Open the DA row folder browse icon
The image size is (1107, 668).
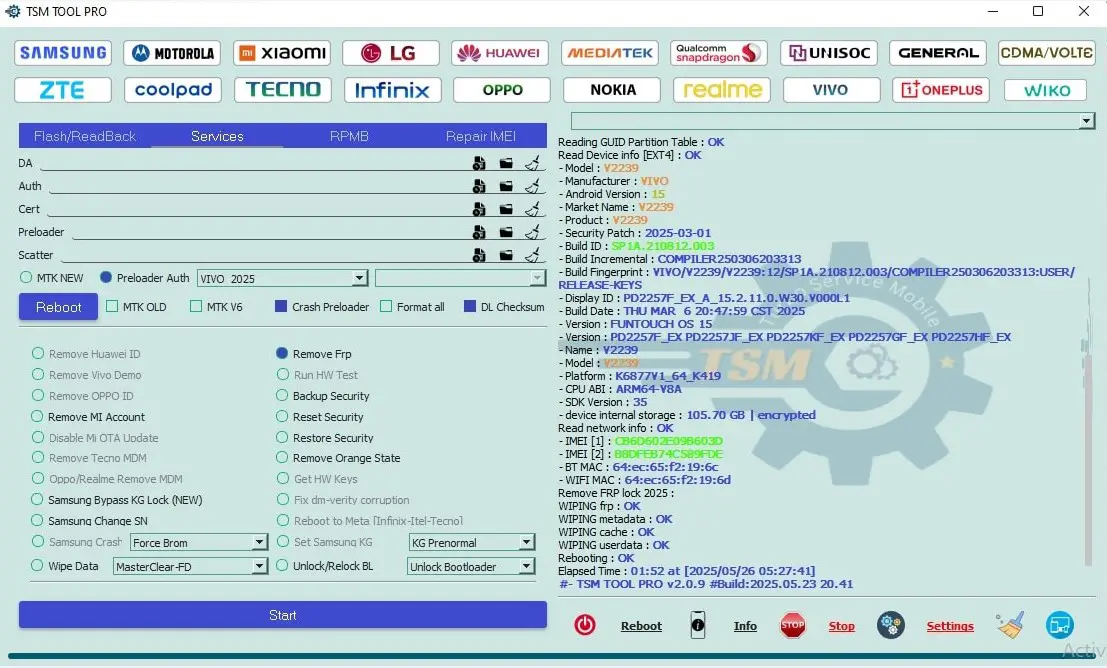pyautogui.click(x=506, y=164)
